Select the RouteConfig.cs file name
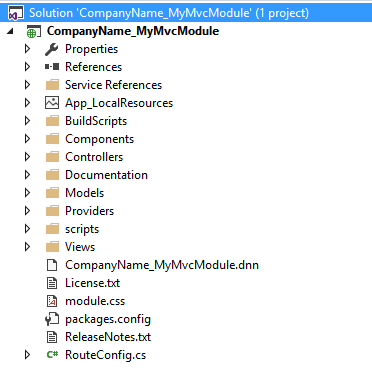 click(105, 355)
